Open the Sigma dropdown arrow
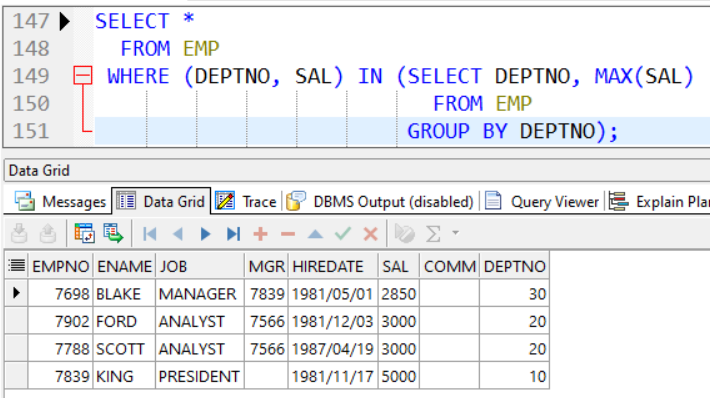Image resolution: width=710 pixels, height=398 pixels. click(456, 233)
